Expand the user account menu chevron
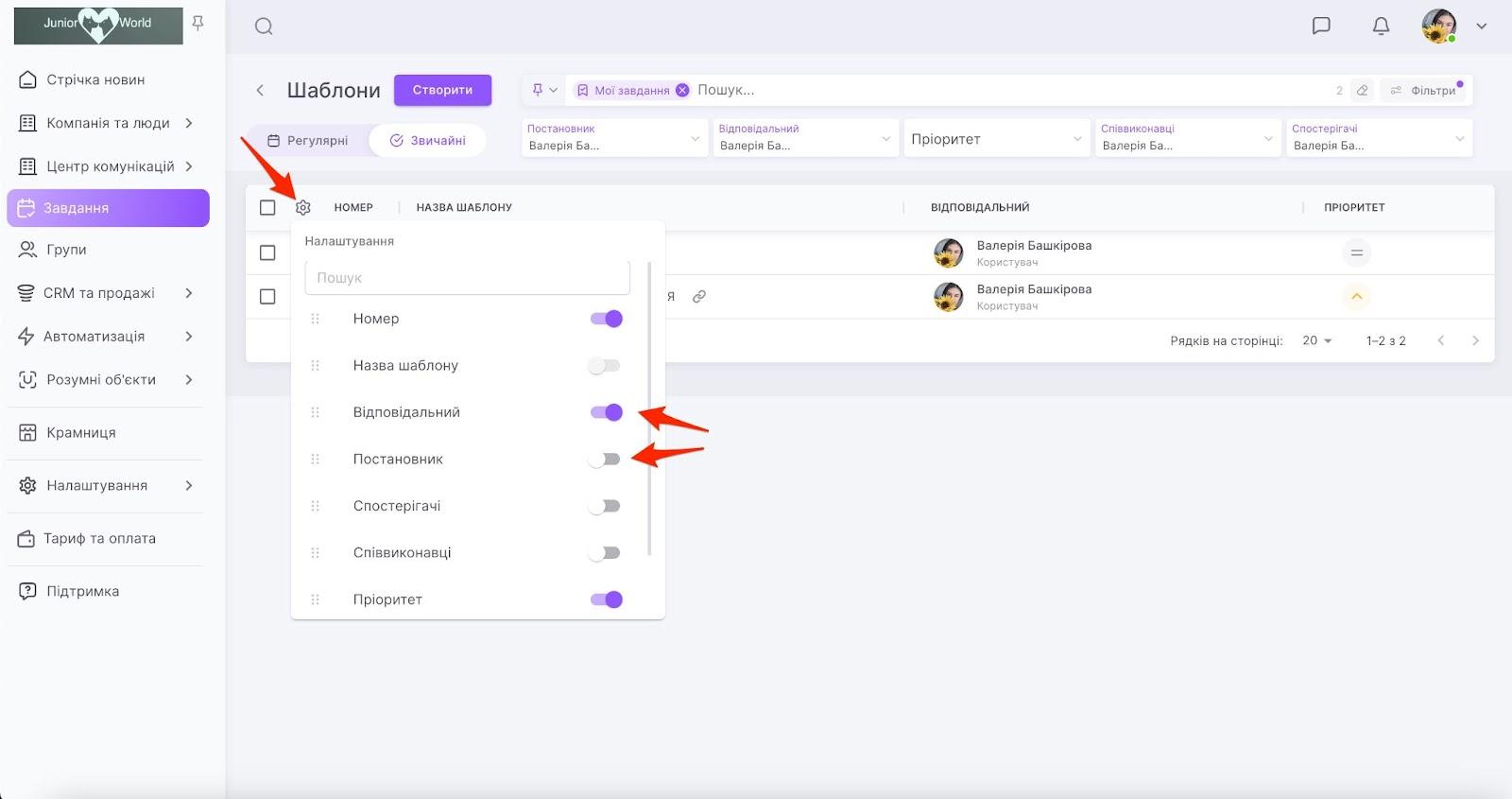 click(1482, 26)
